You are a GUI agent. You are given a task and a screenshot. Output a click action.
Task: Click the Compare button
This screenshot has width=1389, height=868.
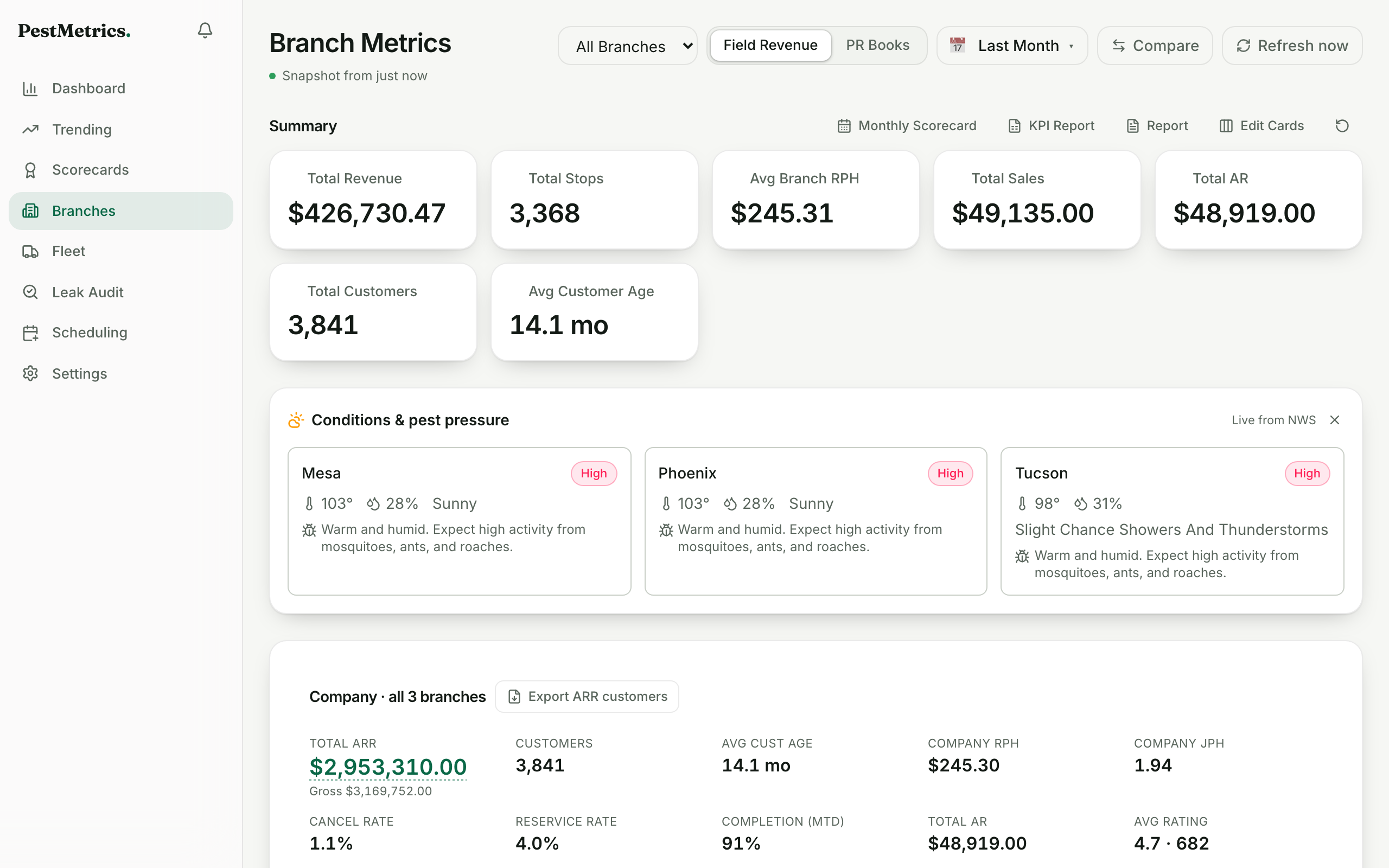(x=1155, y=46)
